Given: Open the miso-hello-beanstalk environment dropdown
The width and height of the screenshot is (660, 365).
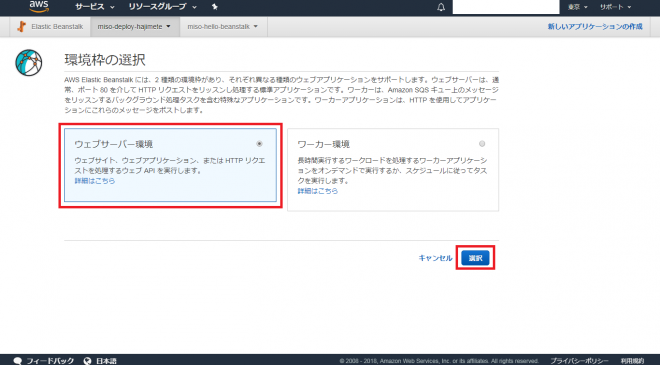Looking at the screenshot, I should [223, 27].
